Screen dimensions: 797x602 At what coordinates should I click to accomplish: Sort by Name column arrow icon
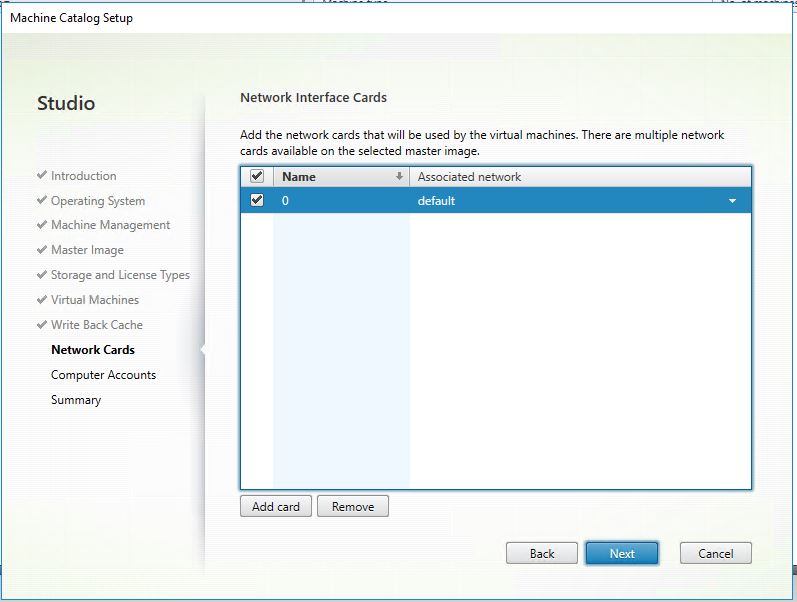(x=399, y=177)
